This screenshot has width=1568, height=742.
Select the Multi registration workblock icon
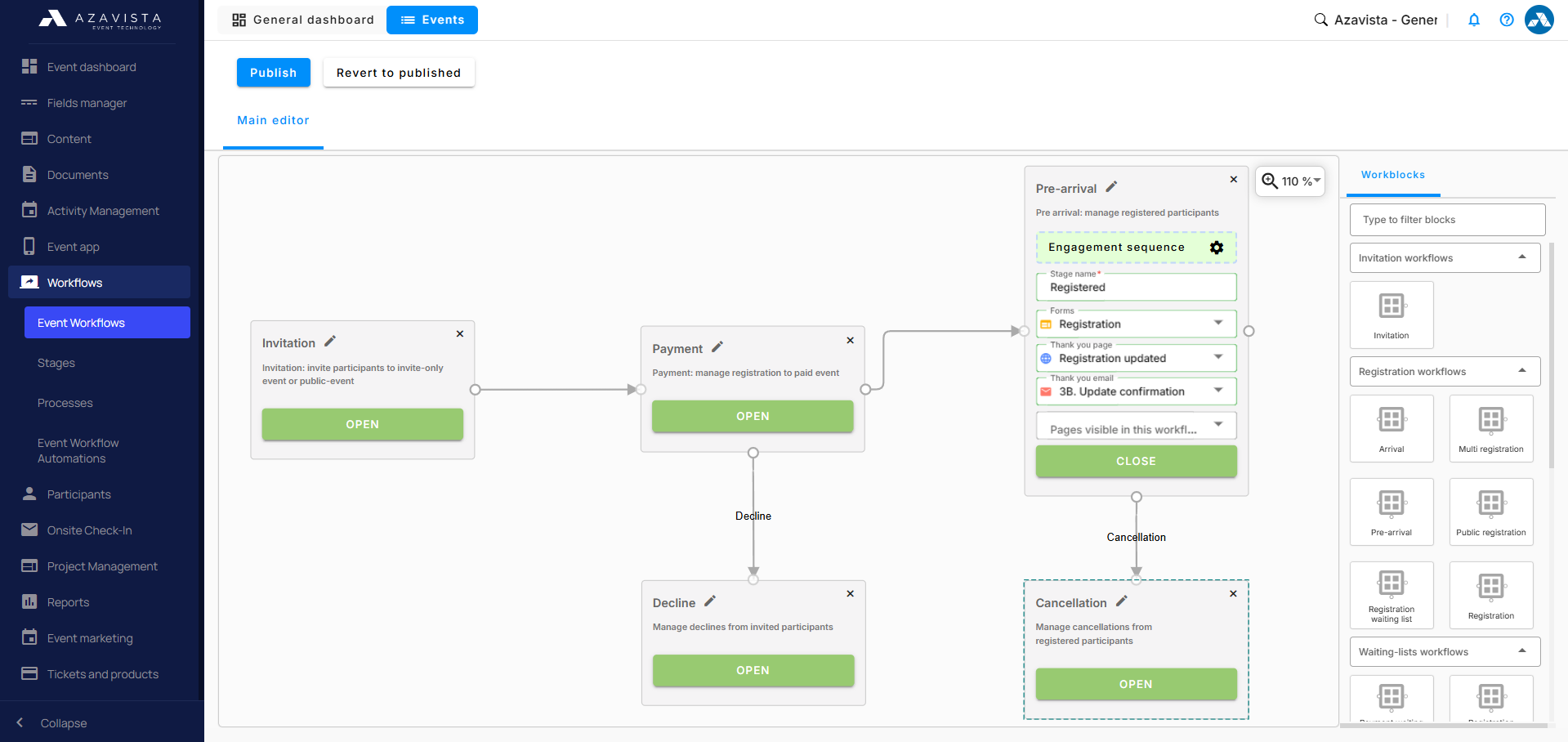(1491, 428)
